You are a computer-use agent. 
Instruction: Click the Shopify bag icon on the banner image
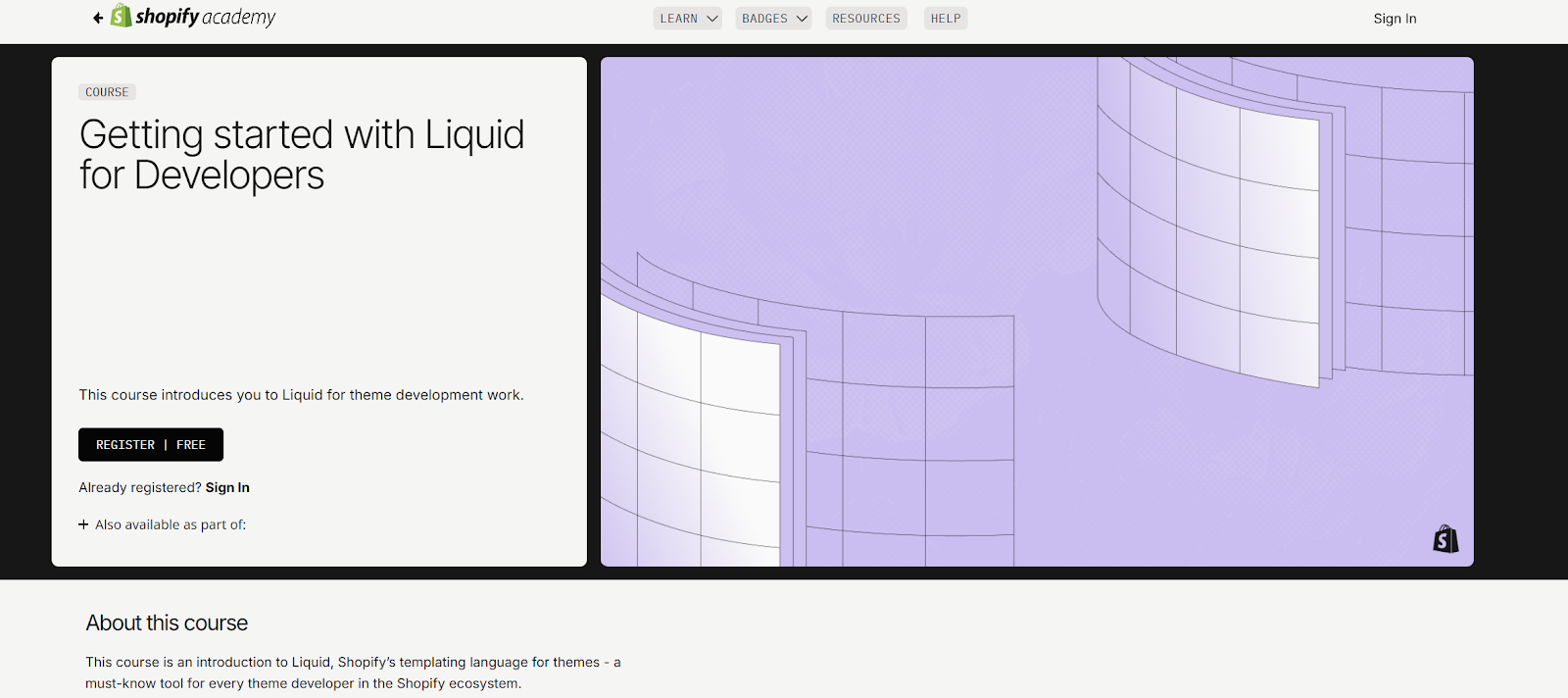[x=1445, y=539]
